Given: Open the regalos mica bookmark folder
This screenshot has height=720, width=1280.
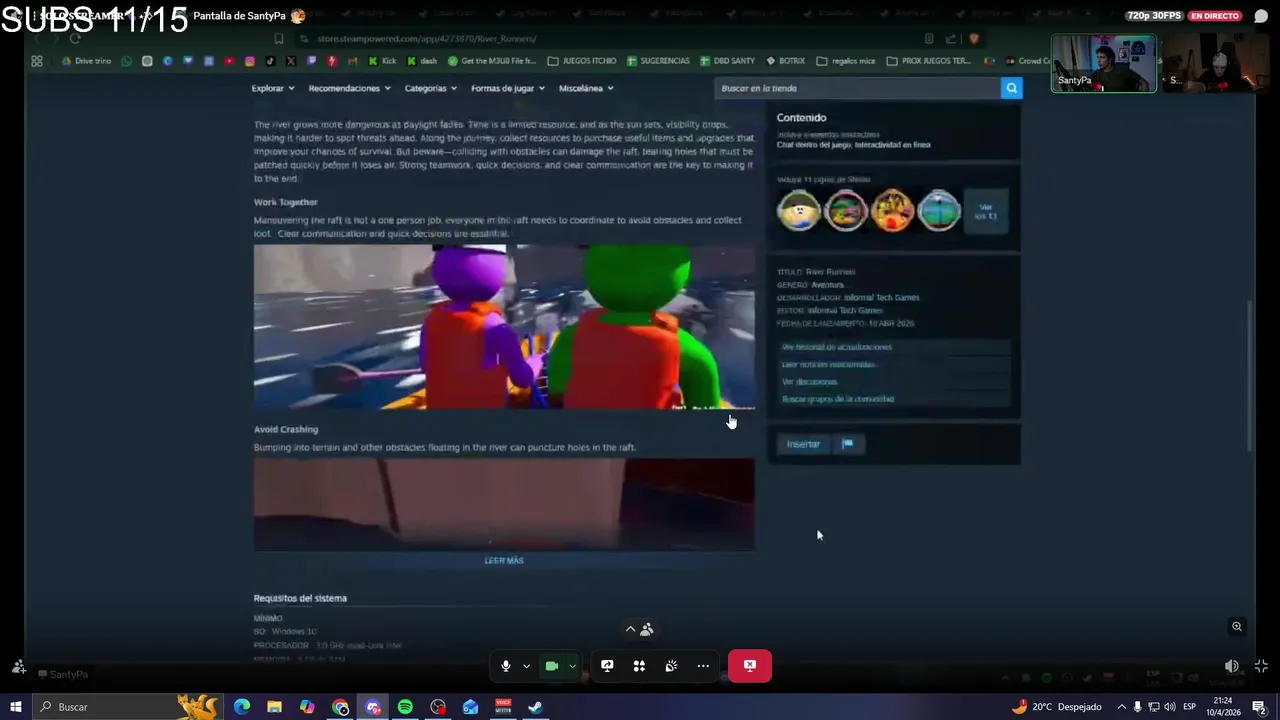Looking at the screenshot, I should [x=846, y=61].
